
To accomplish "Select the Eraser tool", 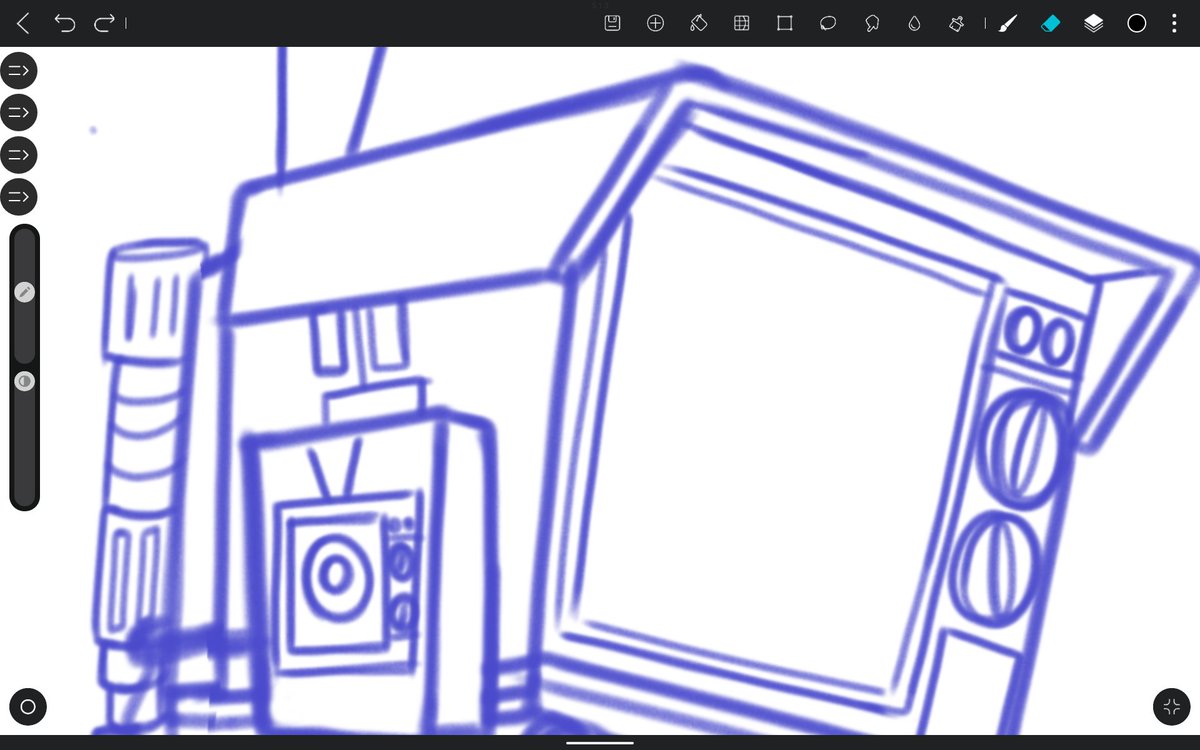I will pos(1050,22).
